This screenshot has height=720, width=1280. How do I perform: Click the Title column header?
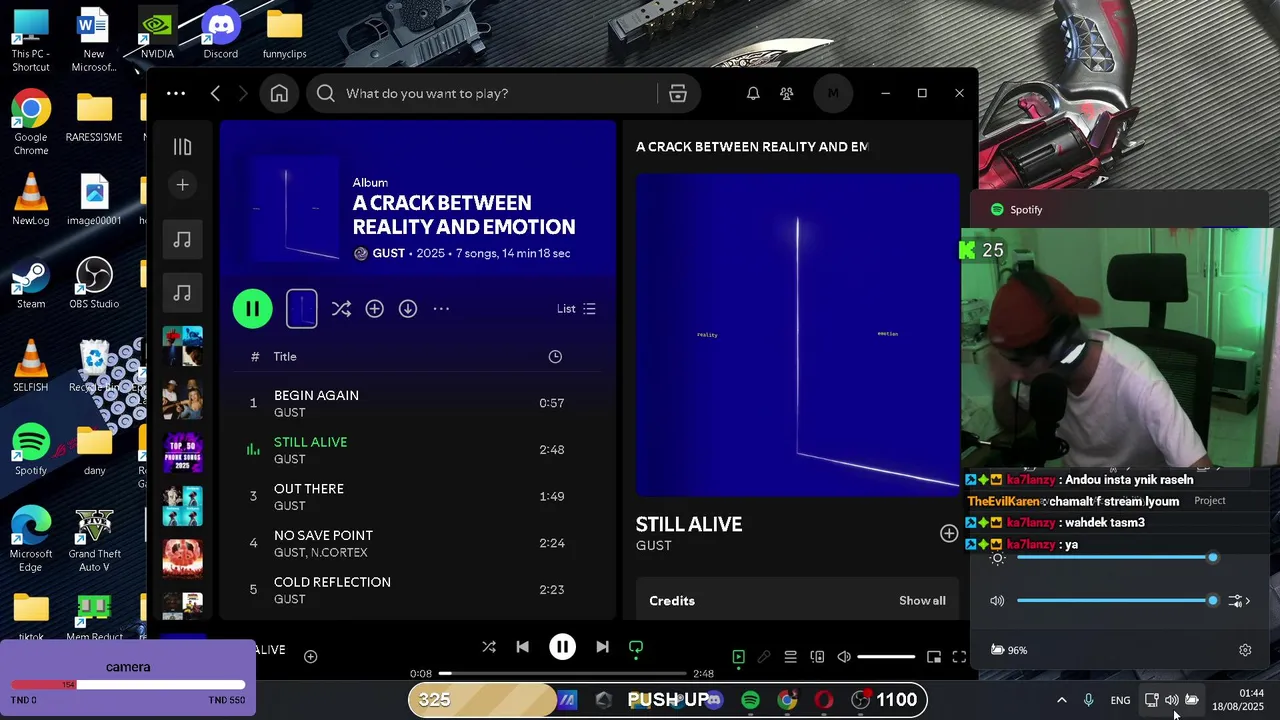[x=285, y=357]
